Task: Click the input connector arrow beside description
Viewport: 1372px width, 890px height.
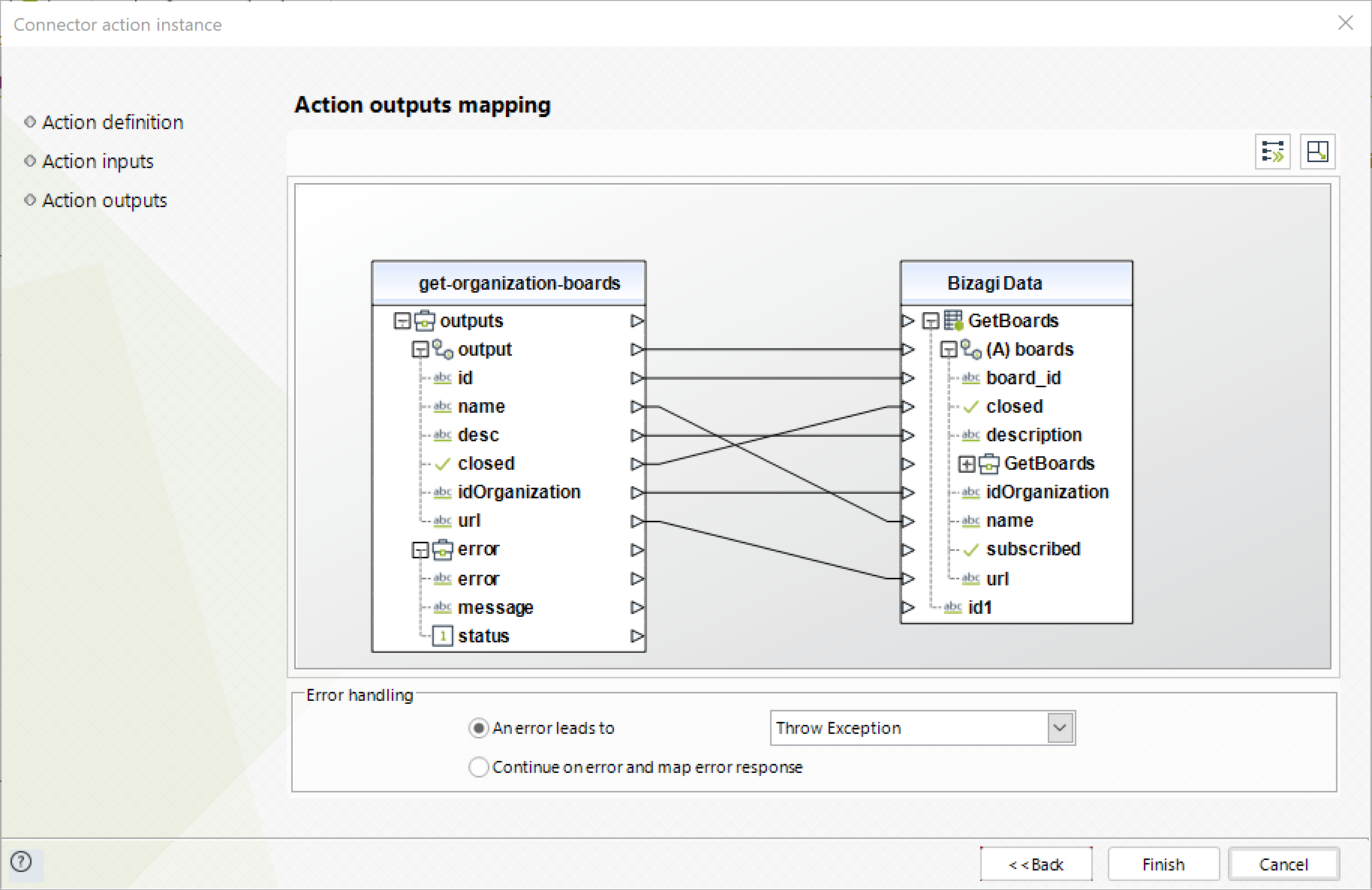Action: point(908,435)
